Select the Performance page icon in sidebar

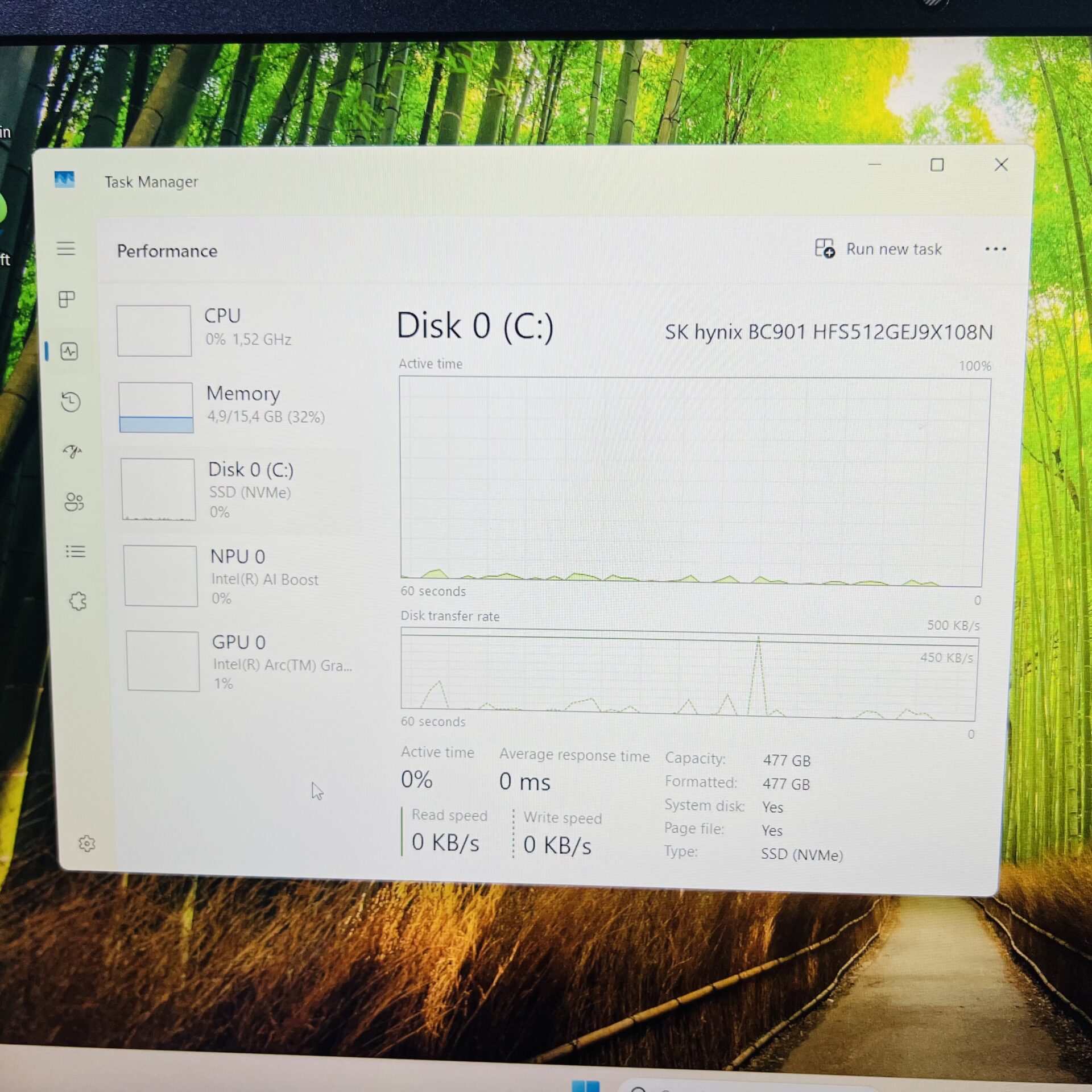(x=69, y=351)
